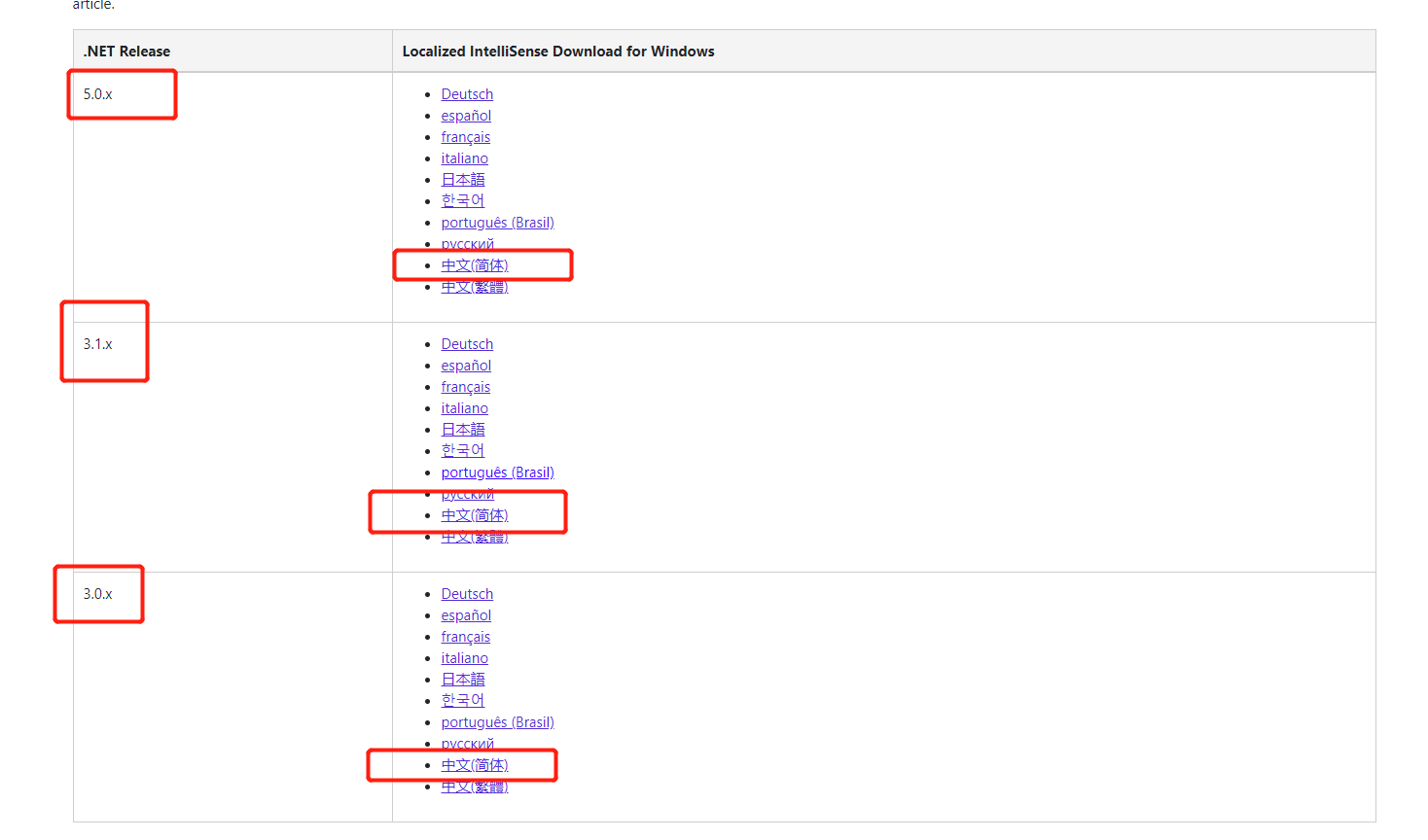Viewport: 1428px width, 840px height.
Task: Click the 3.0.x release cell text
Action: click(x=97, y=594)
